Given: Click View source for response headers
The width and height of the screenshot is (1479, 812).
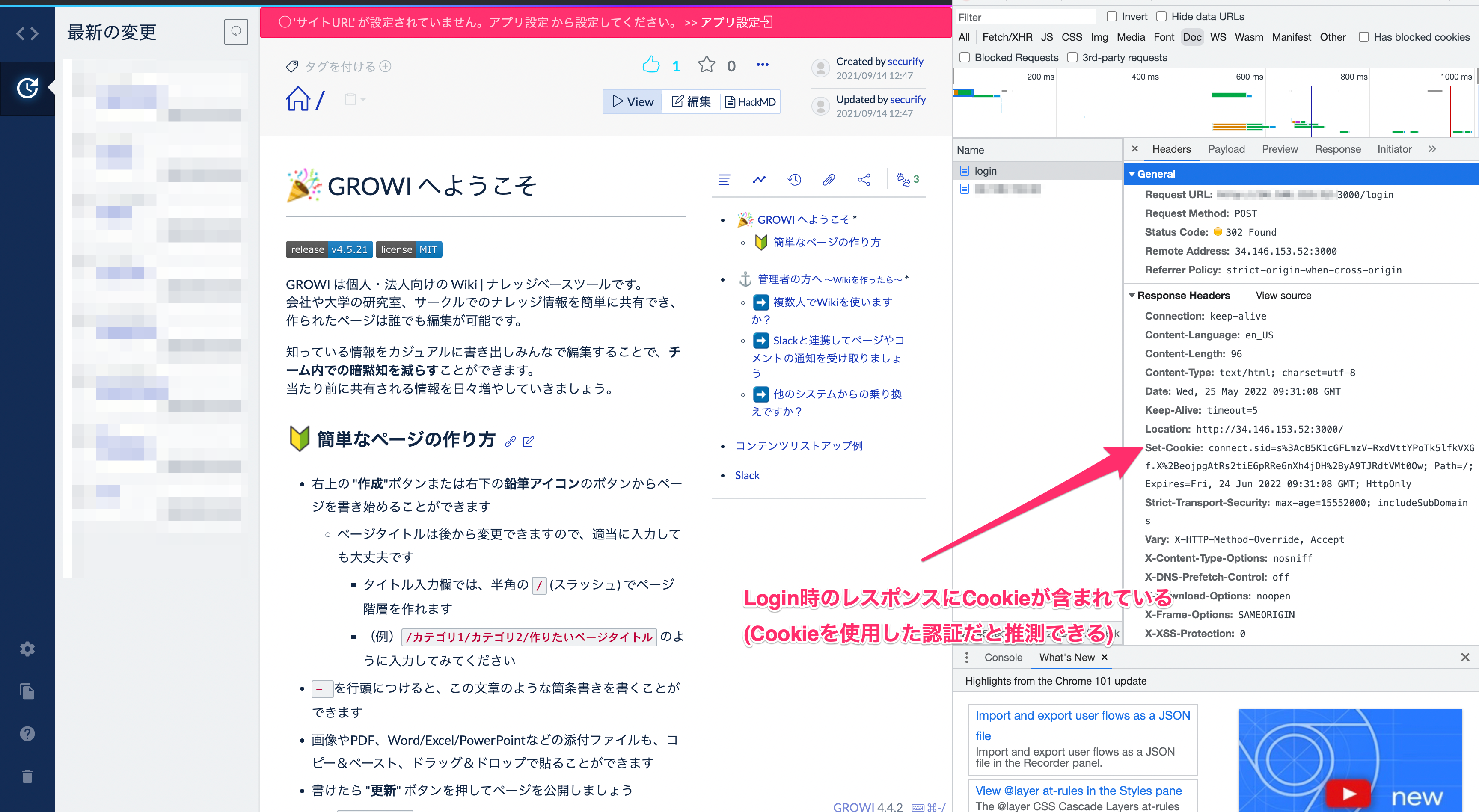Looking at the screenshot, I should tap(1283, 296).
